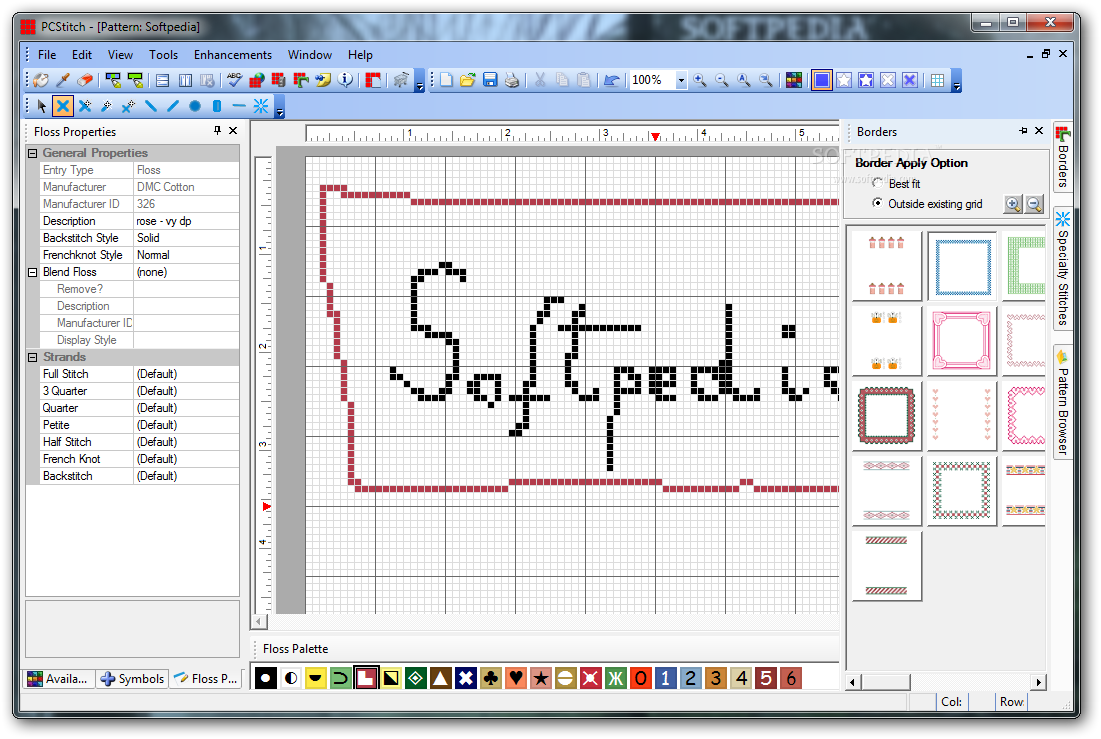The image size is (1101, 739).
Task: Pin the Borders panel
Action: tap(1023, 131)
